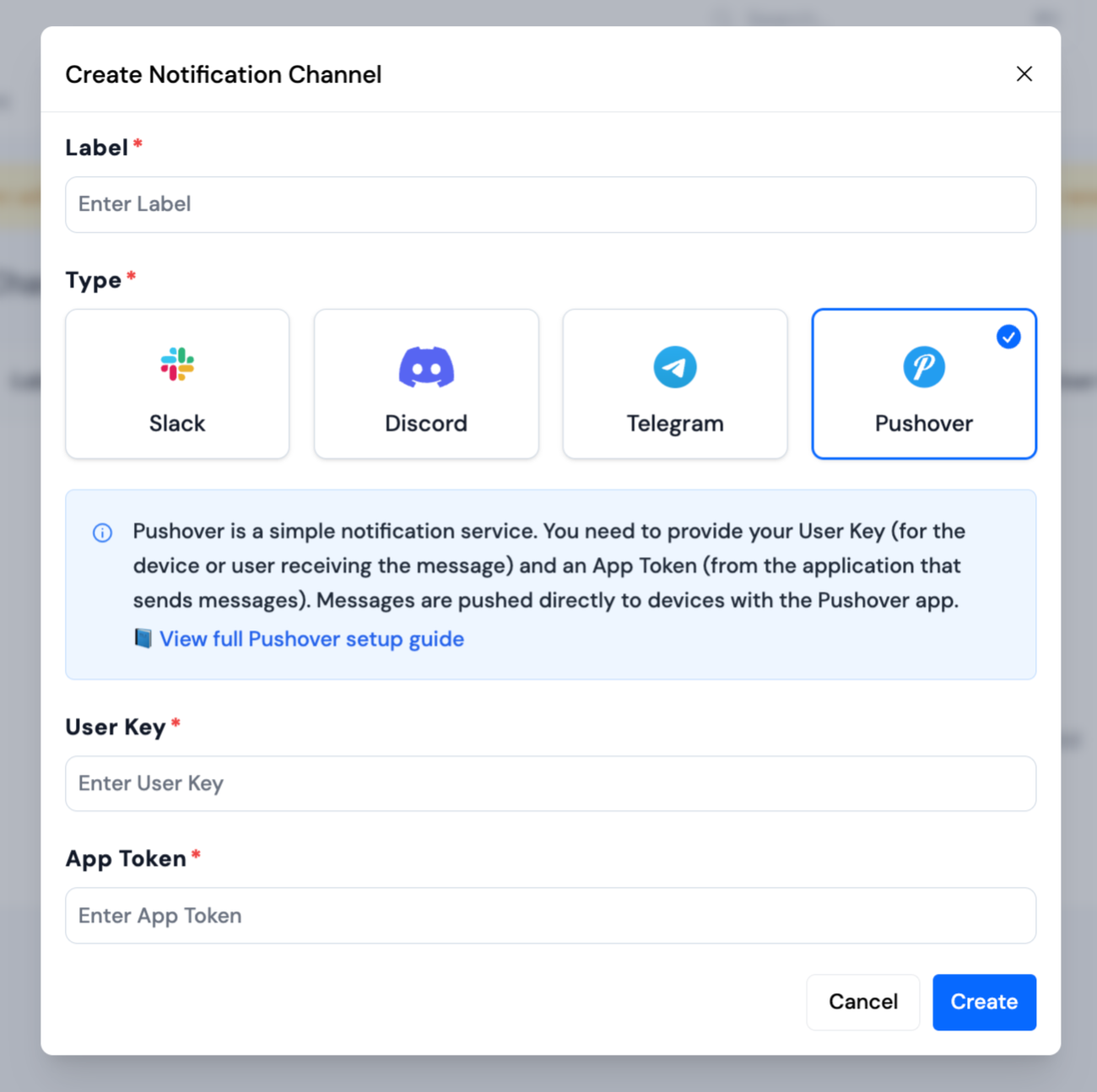Screen dimensions: 1097x1092
Task: Pick the Discord type card label
Action: tap(426, 423)
